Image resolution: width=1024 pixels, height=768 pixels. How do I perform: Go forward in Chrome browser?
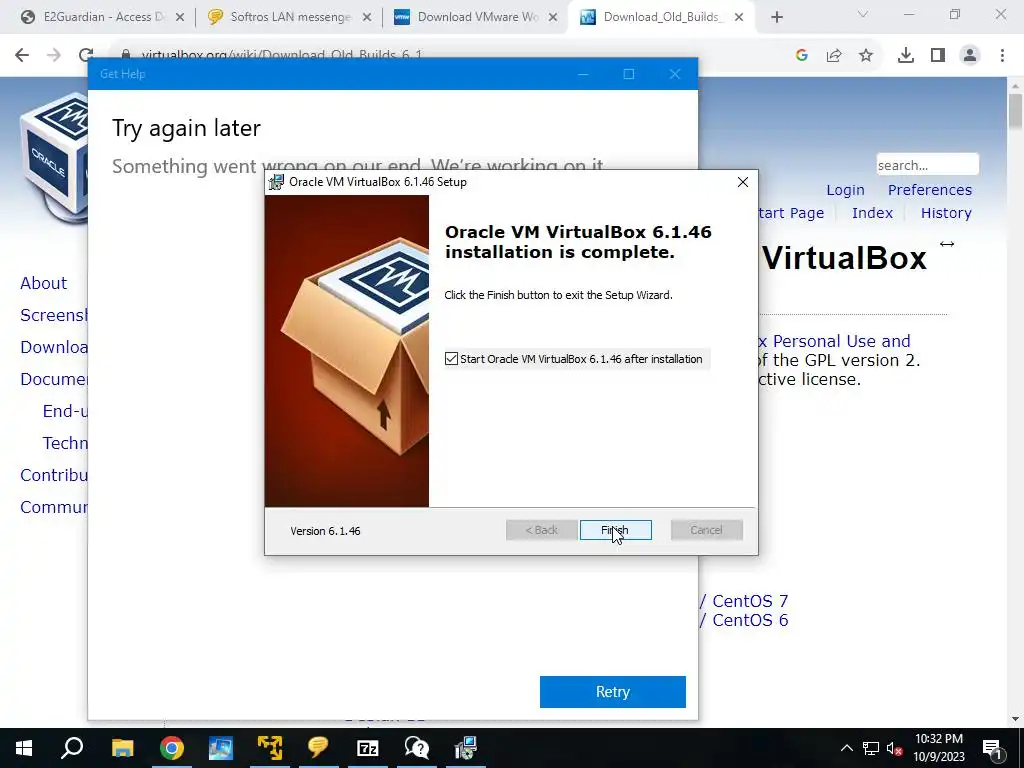54,56
